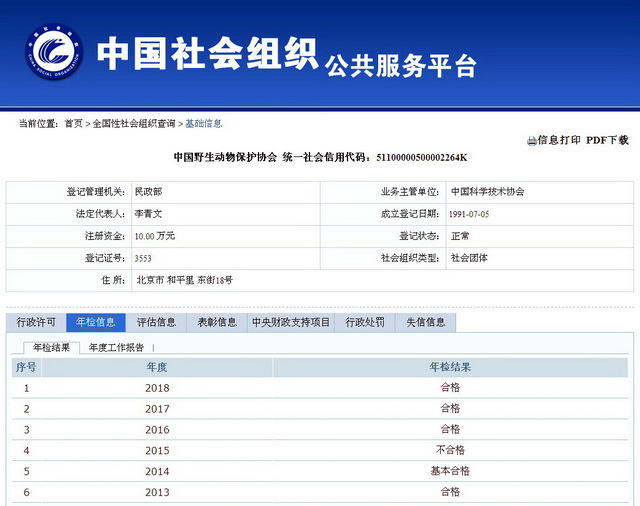
Task: Click the 不合格 result for 2015
Action: click(450, 450)
